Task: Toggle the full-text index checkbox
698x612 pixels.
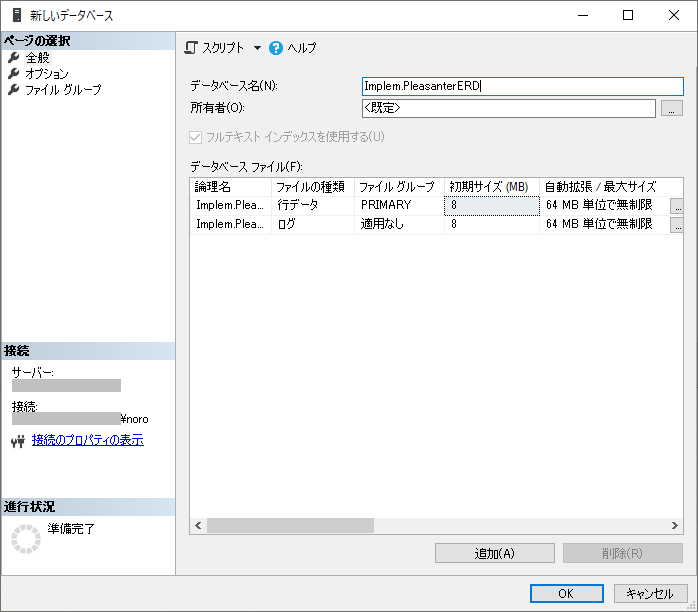Action: [195, 137]
